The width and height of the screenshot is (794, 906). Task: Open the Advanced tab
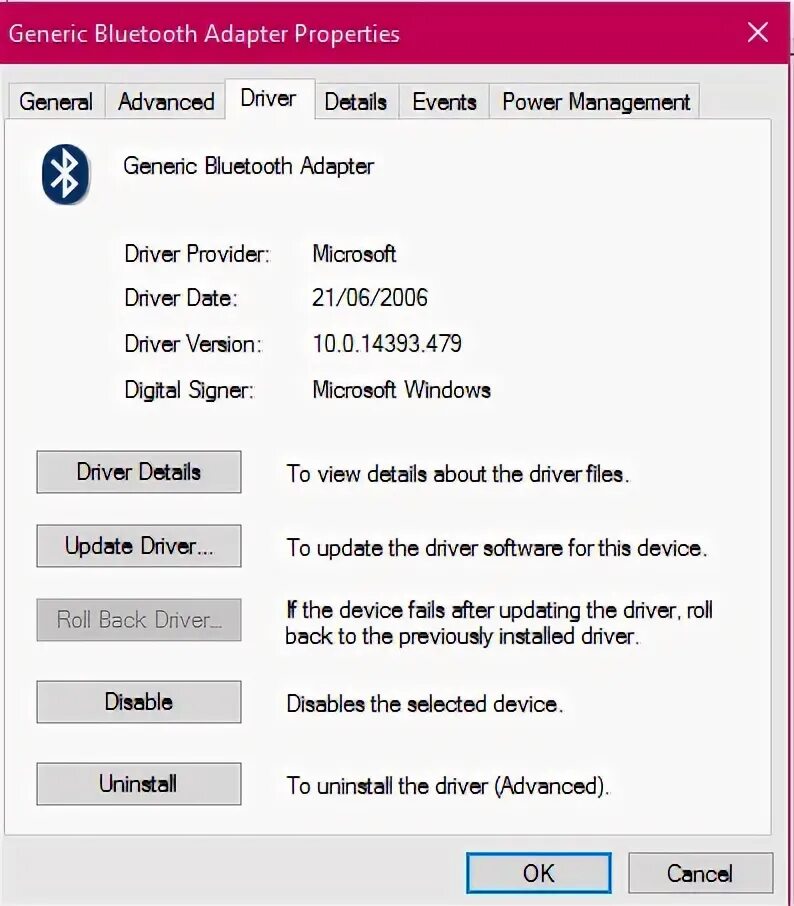(166, 102)
